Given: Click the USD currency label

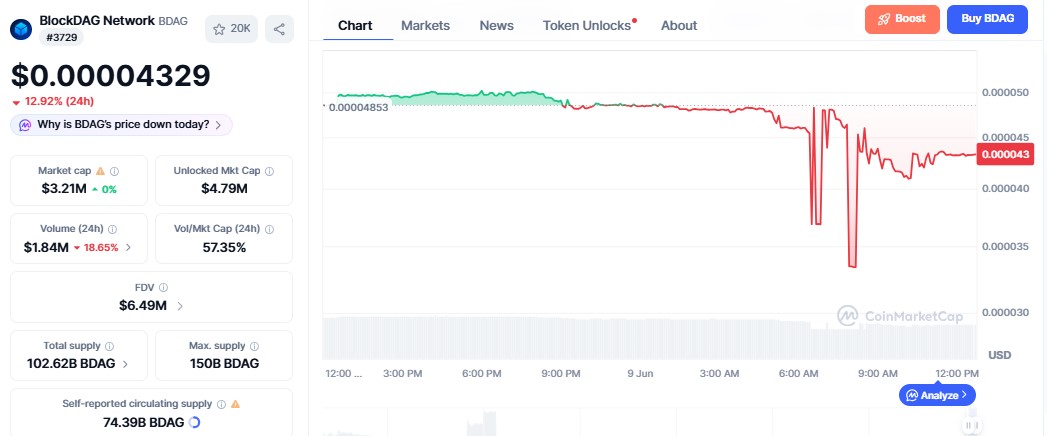Looking at the screenshot, I should click(x=1000, y=355).
